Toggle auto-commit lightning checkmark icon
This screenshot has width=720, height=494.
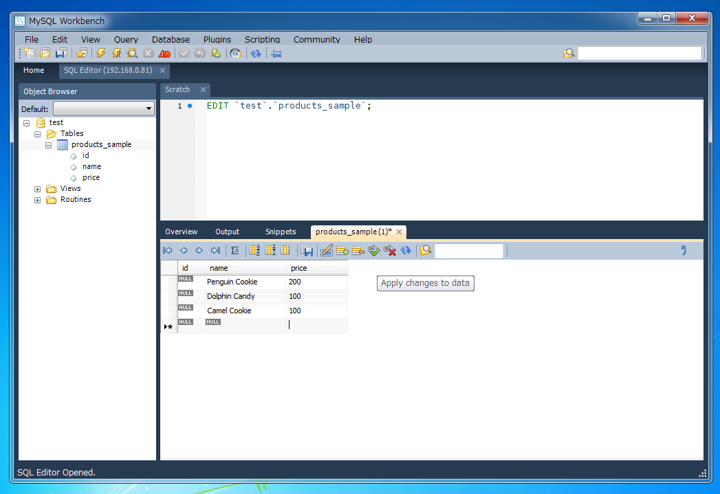click(x=216, y=54)
